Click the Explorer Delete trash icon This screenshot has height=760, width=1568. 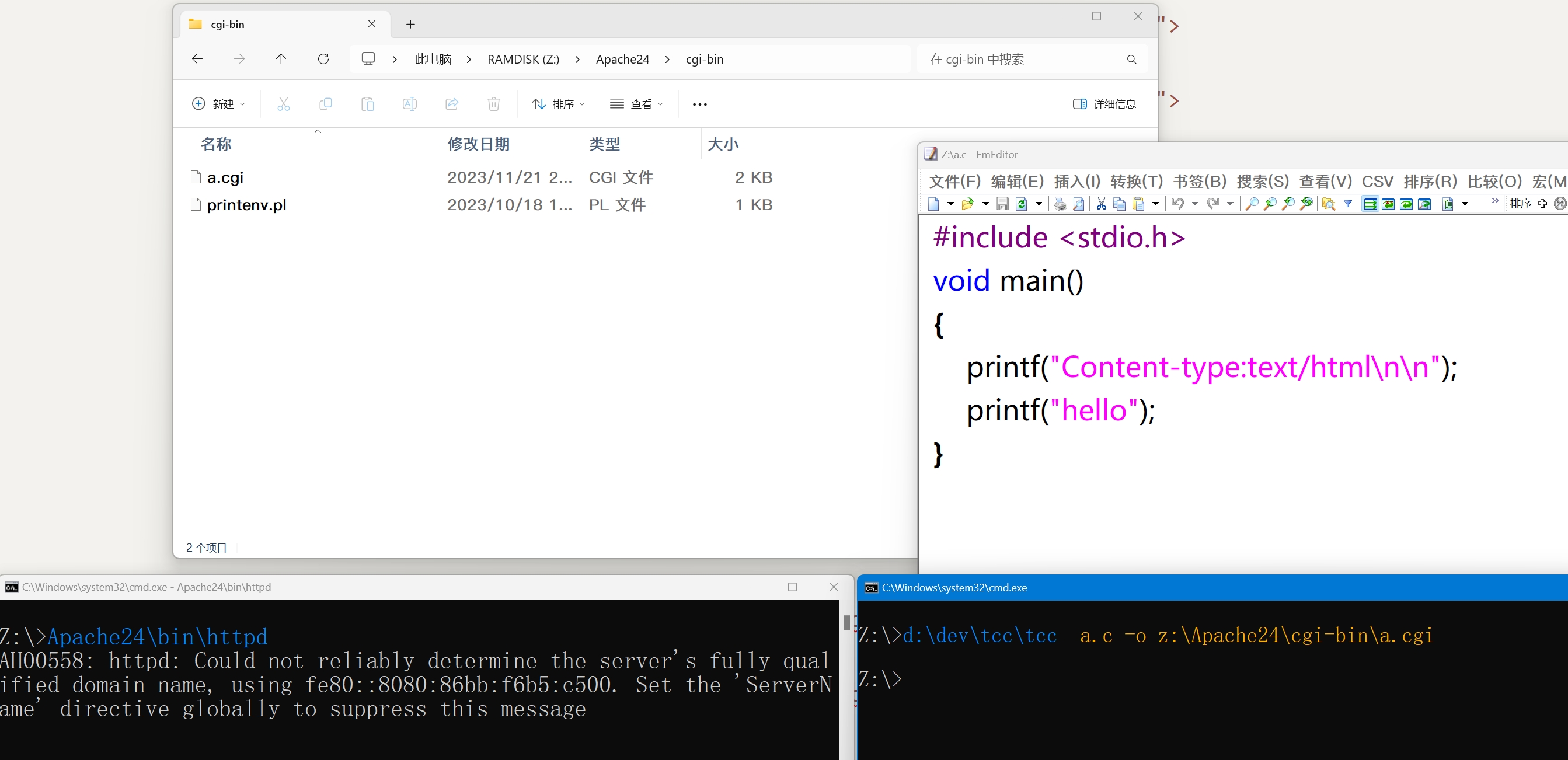tap(494, 104)
